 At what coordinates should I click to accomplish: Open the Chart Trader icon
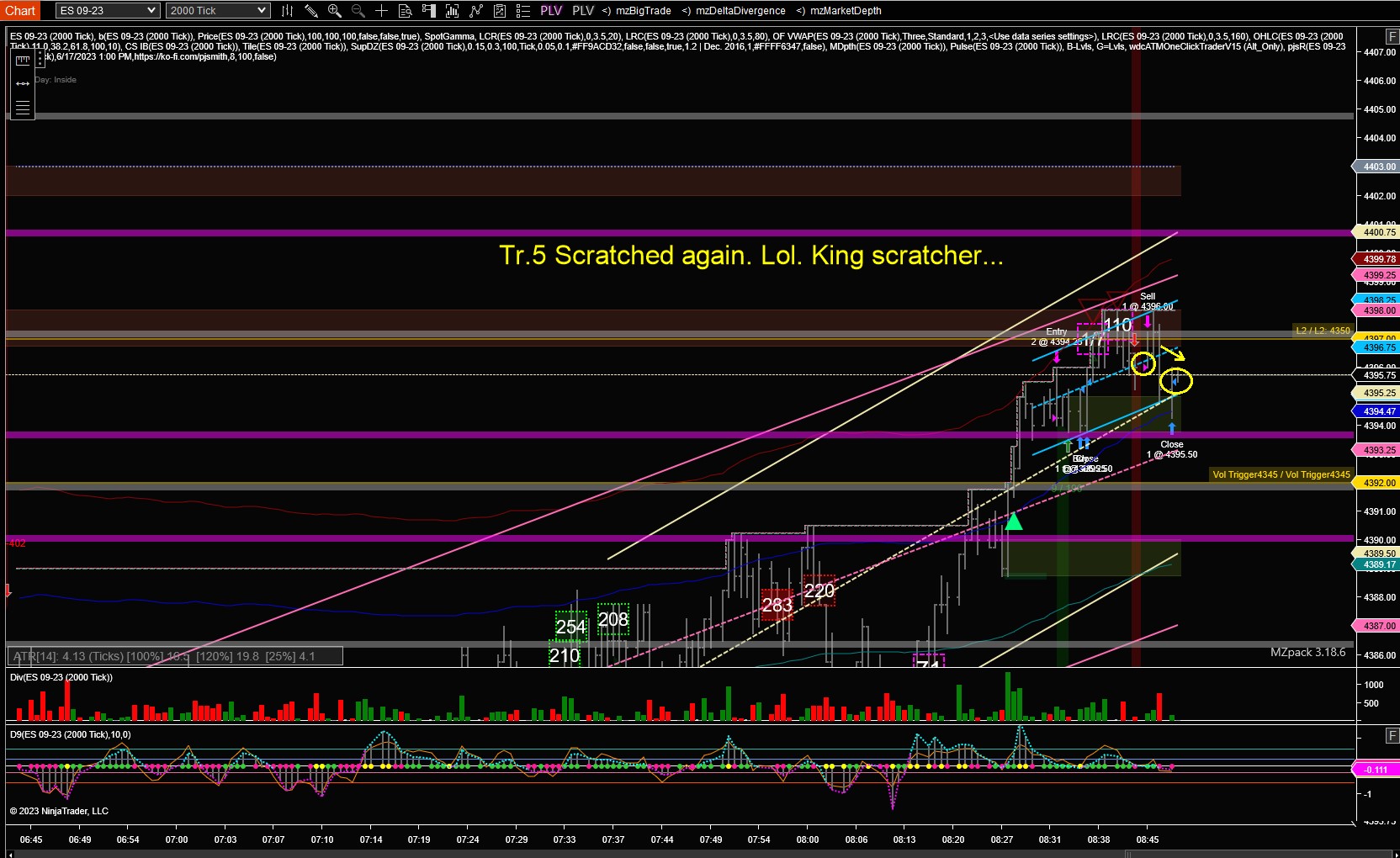coord(429,11)
